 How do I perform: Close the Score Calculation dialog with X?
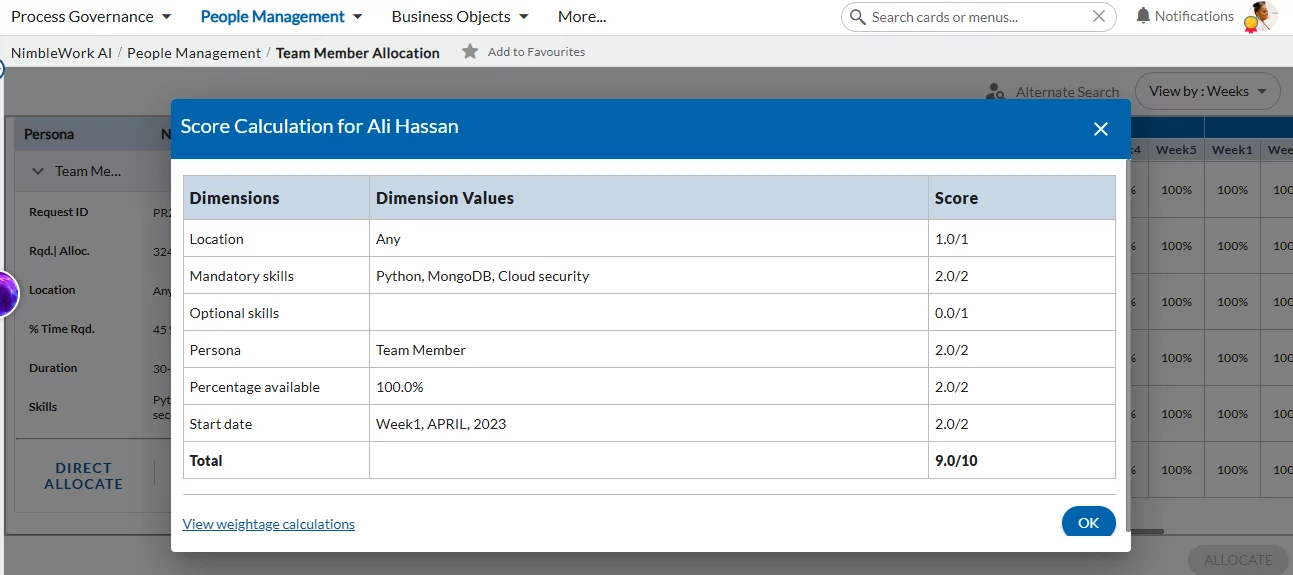click(x=1101, y=129)
